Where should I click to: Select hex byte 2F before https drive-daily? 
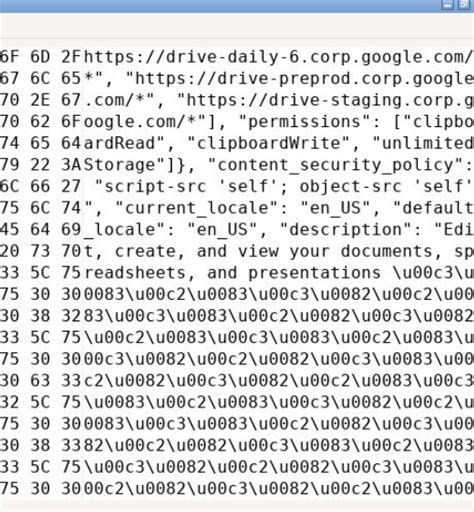(71, 57)
